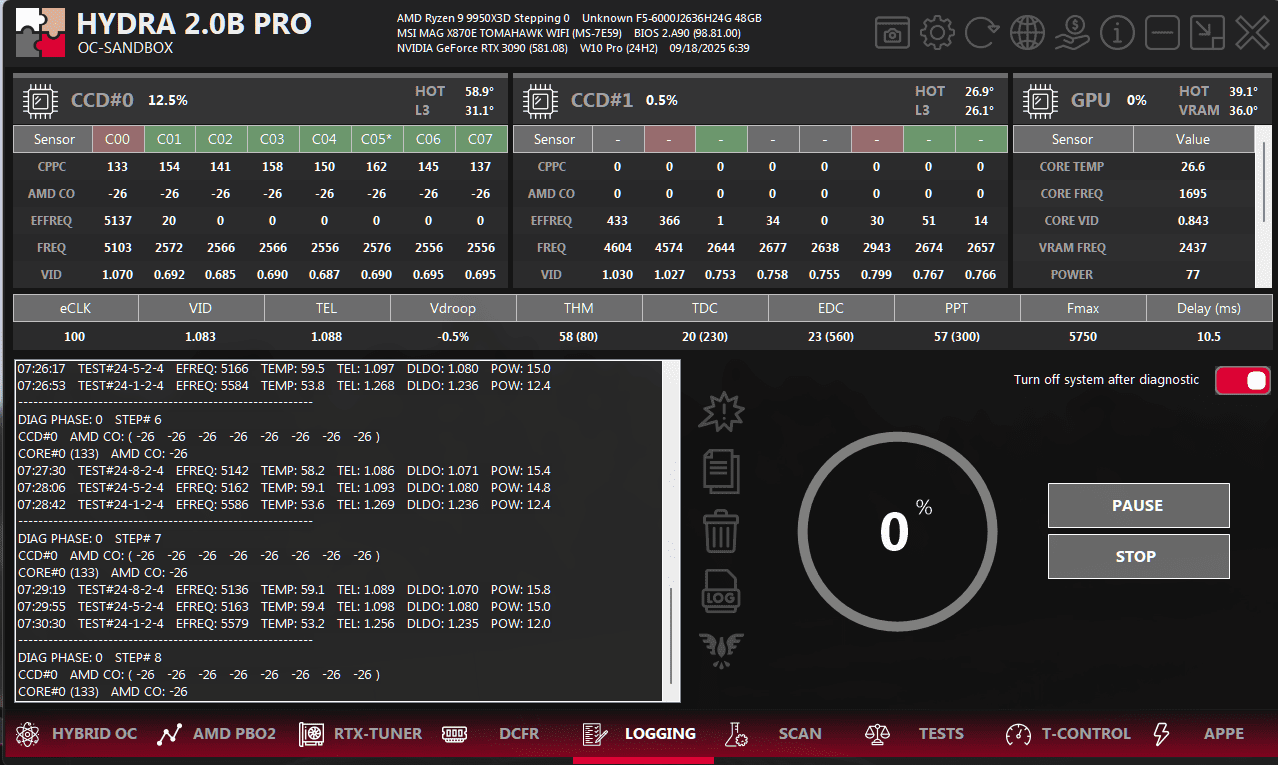Screen dimensions: 1278x765
Task: Click the flask icon of Scan
Action: point(737,734)
